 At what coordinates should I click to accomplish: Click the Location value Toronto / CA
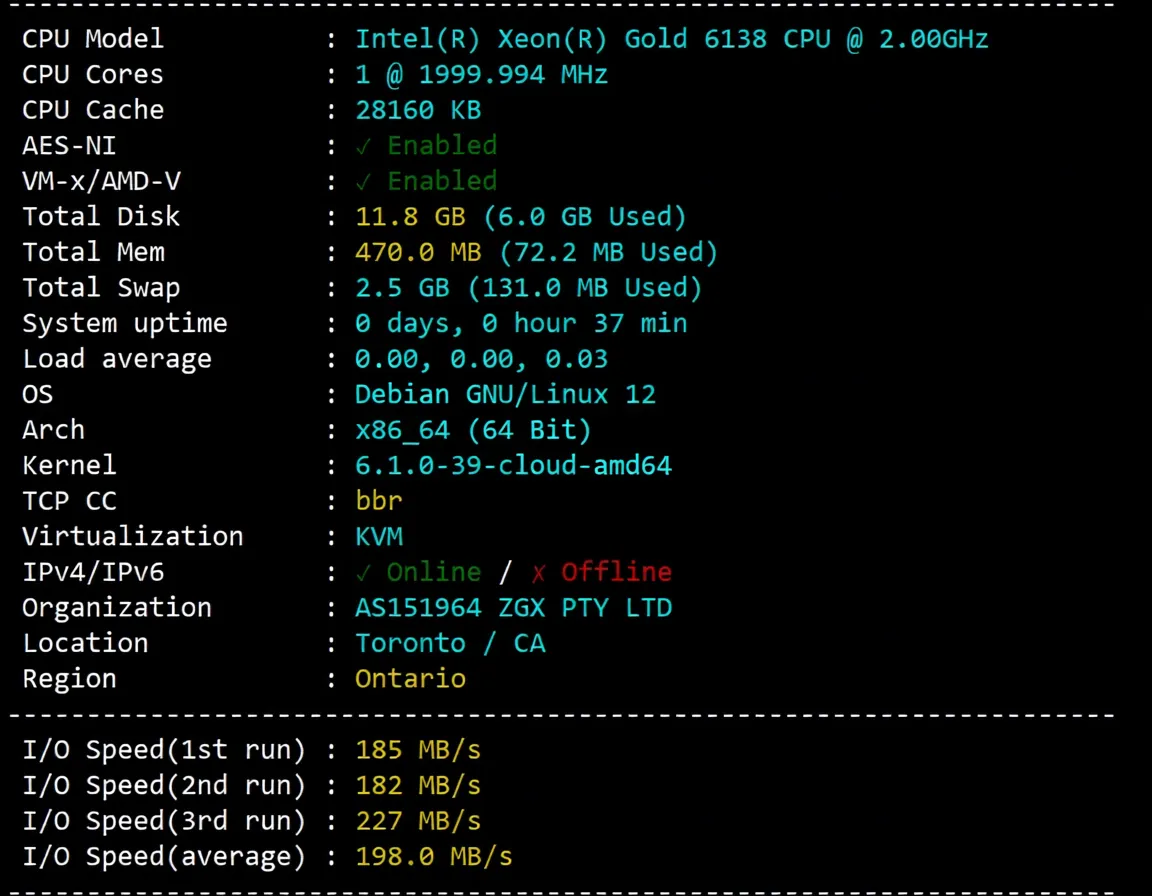pyautogui.click(x=450, y=643)
